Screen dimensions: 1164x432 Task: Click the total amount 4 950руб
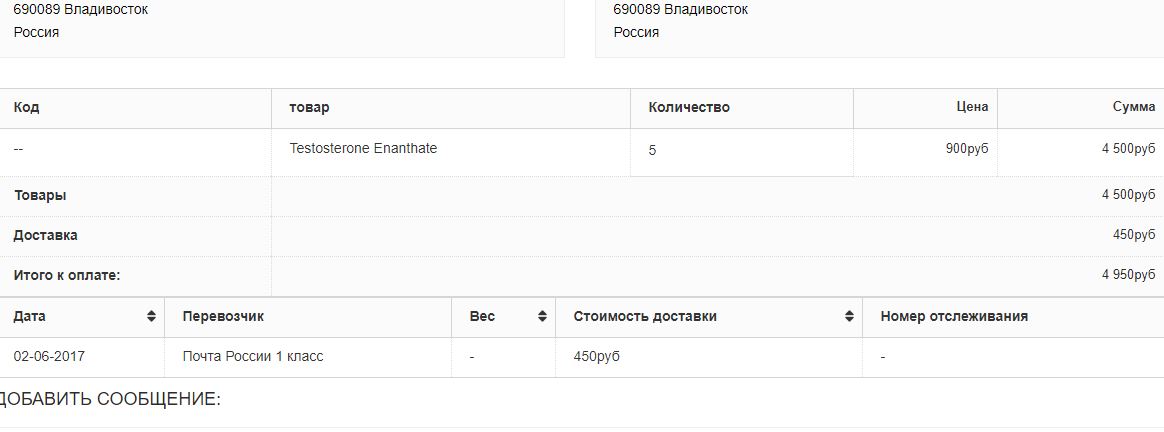(1128, 276)
